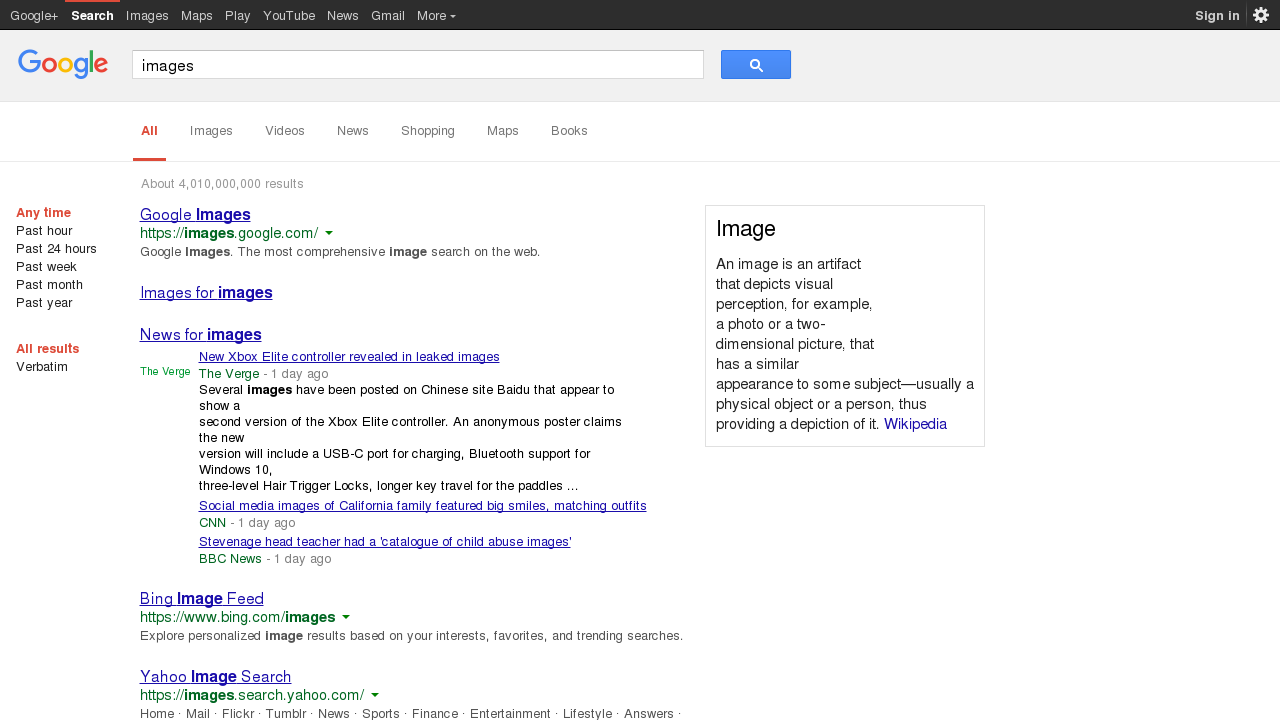Click the https://www.bing.com/images URL text

coord(238,618)
